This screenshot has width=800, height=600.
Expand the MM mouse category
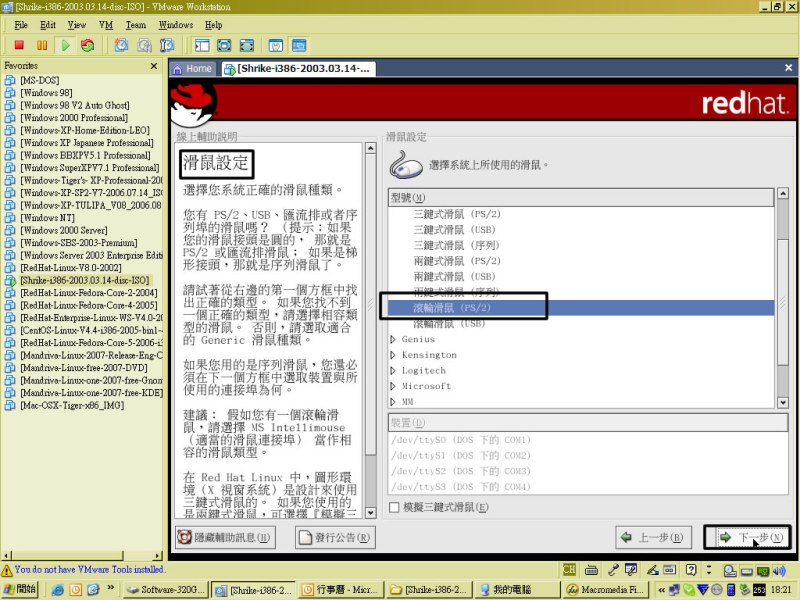click(x=393, y=402)
